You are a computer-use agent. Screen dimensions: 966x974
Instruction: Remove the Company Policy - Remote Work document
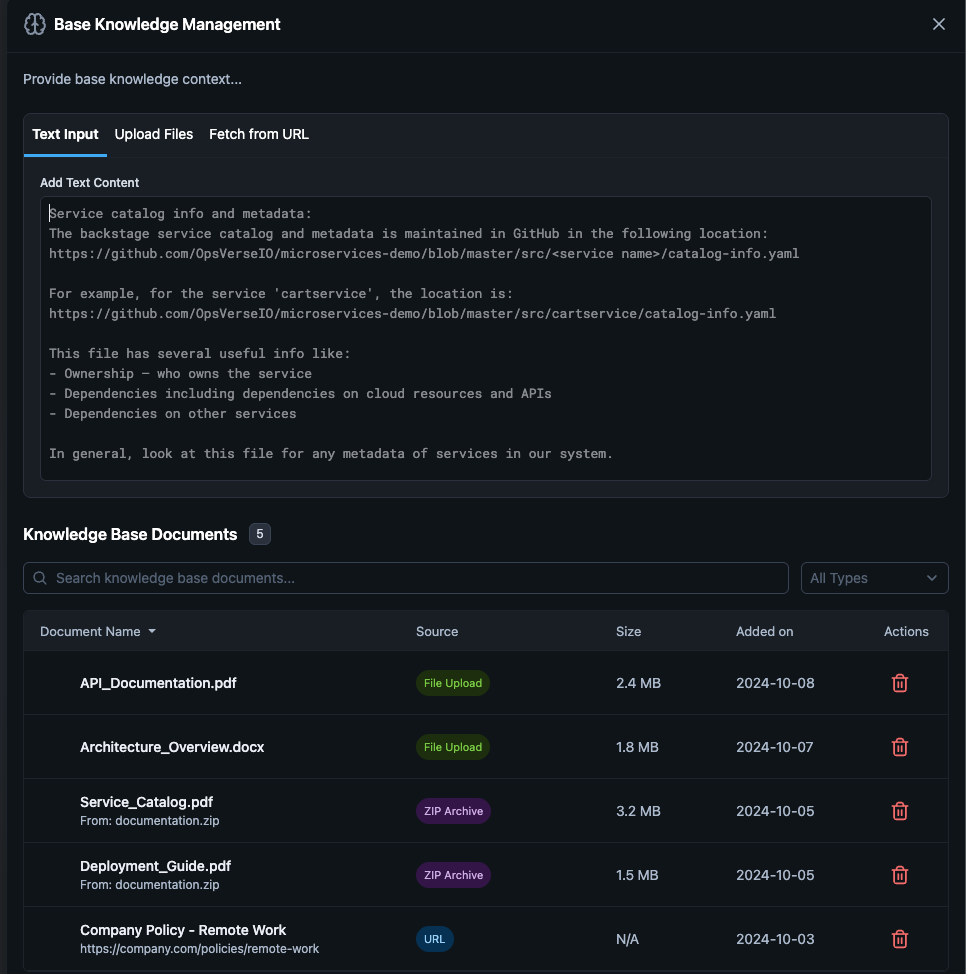pyautogui.click(x=899, y=939)
